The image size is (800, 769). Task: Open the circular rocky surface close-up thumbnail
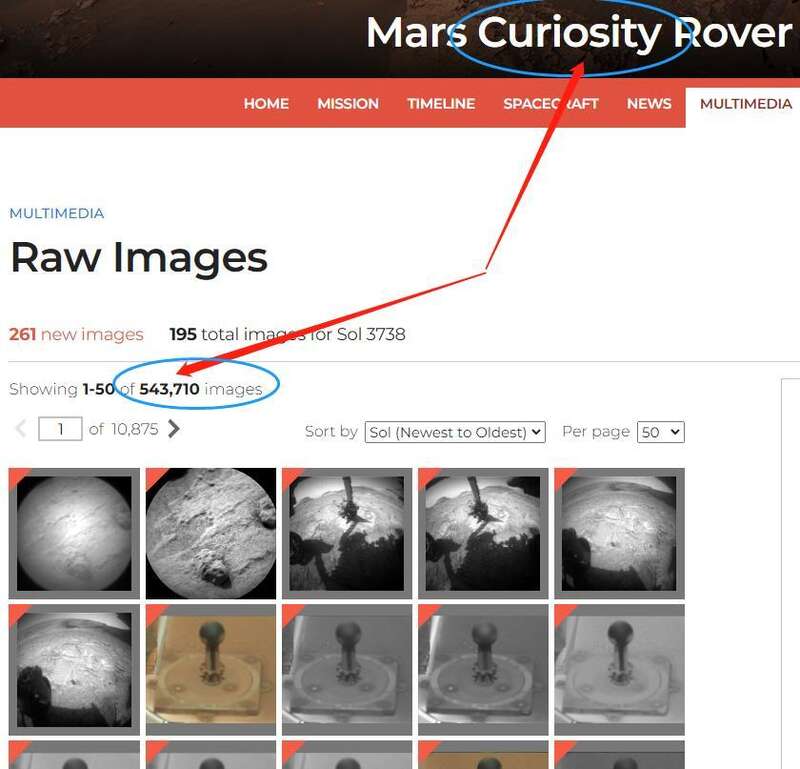click(x=211, y=533)
